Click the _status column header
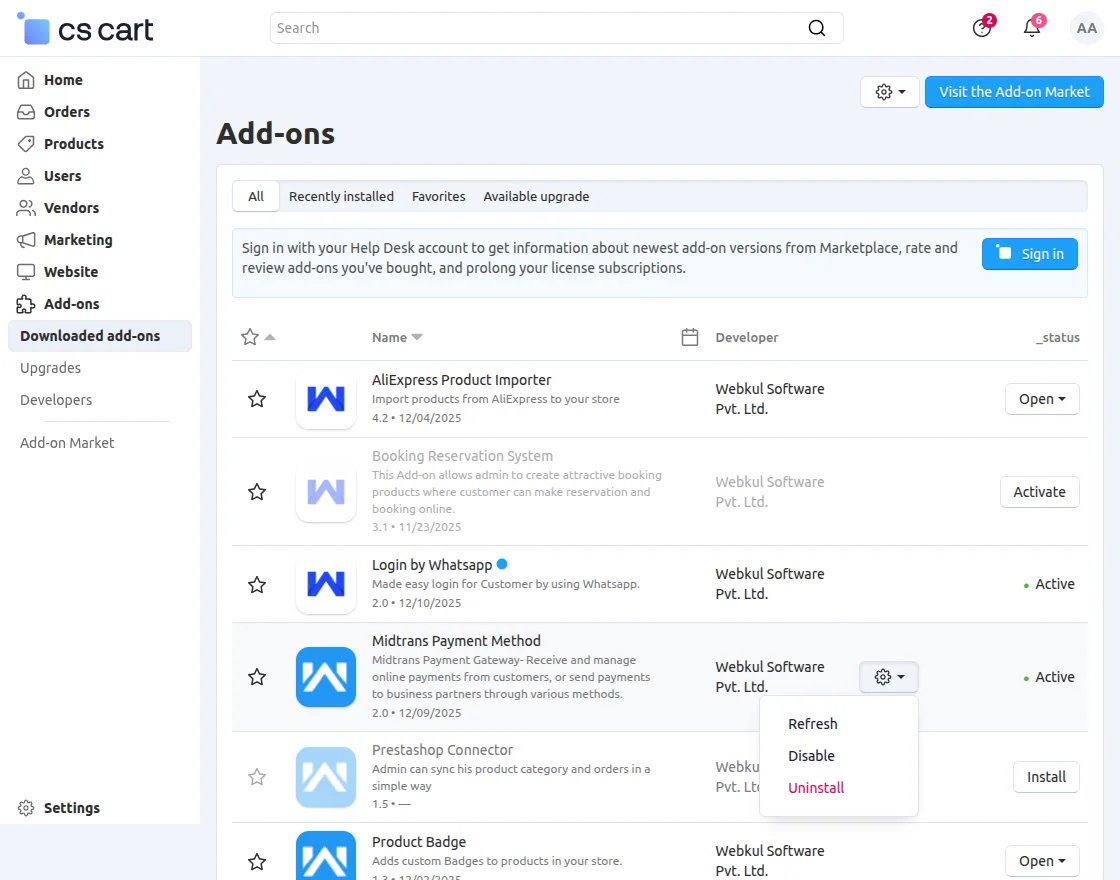 pyautogui.click(x=1058, y=337)
